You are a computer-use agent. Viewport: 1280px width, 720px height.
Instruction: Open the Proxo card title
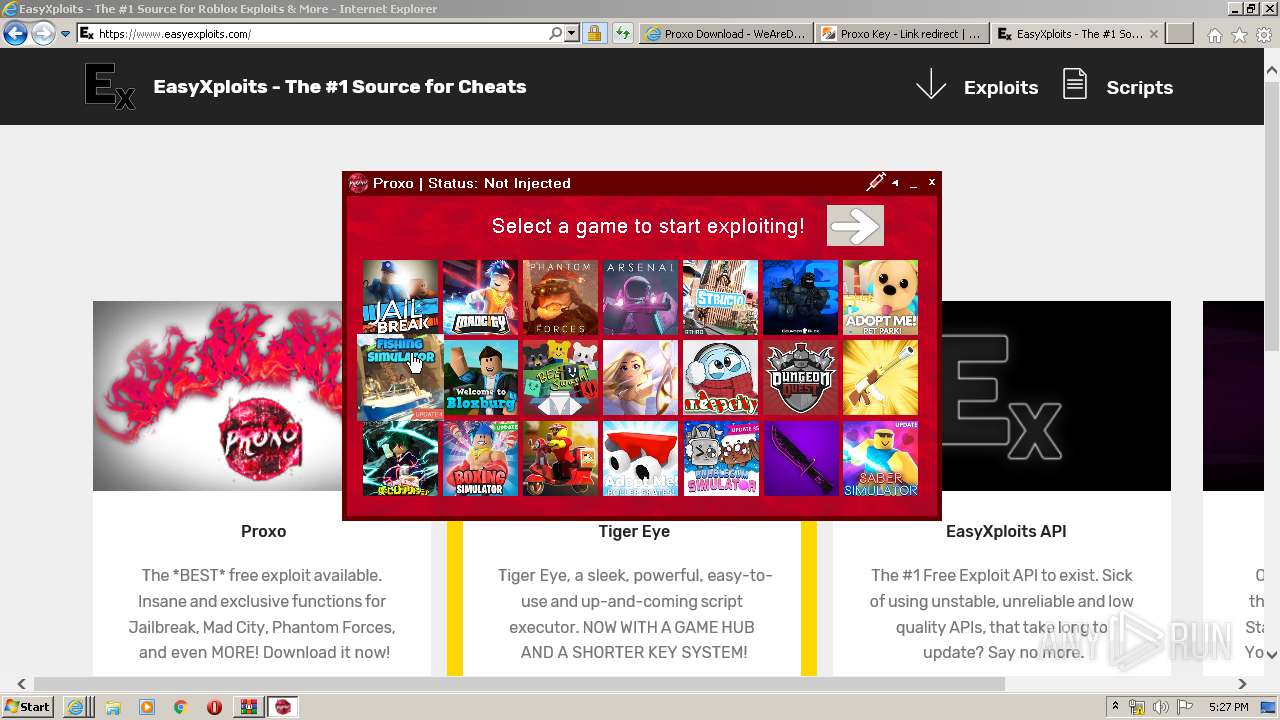(x=263, y=531)
